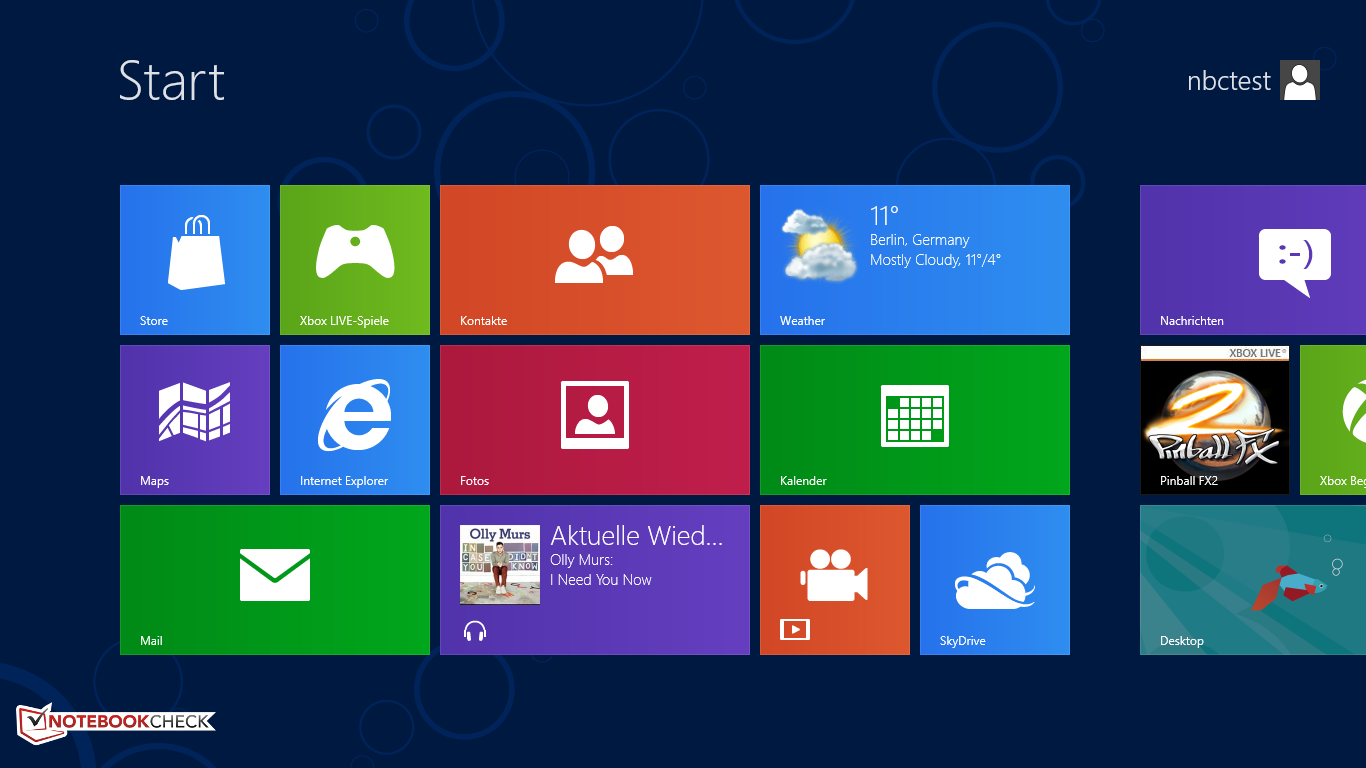Click the 'Start' heading text
The height and width of the screenshot is (768, 1366).
point(172,80)
